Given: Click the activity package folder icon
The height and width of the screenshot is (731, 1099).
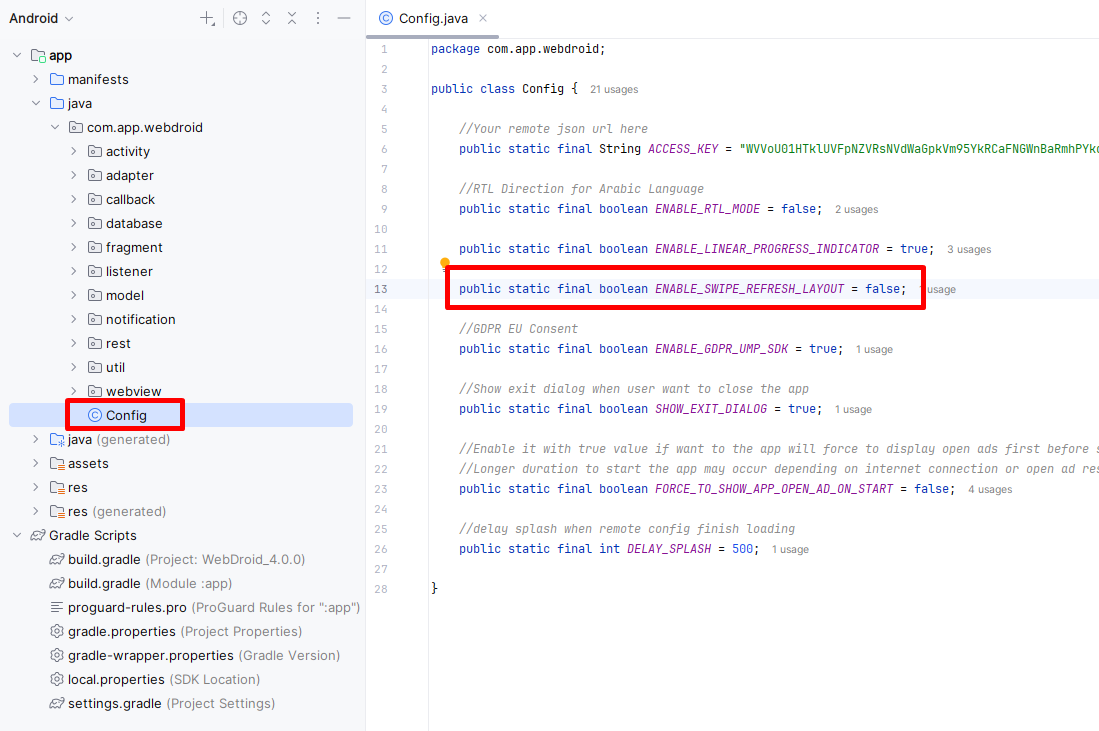Looking at the screenshot, I should [95, 151].
